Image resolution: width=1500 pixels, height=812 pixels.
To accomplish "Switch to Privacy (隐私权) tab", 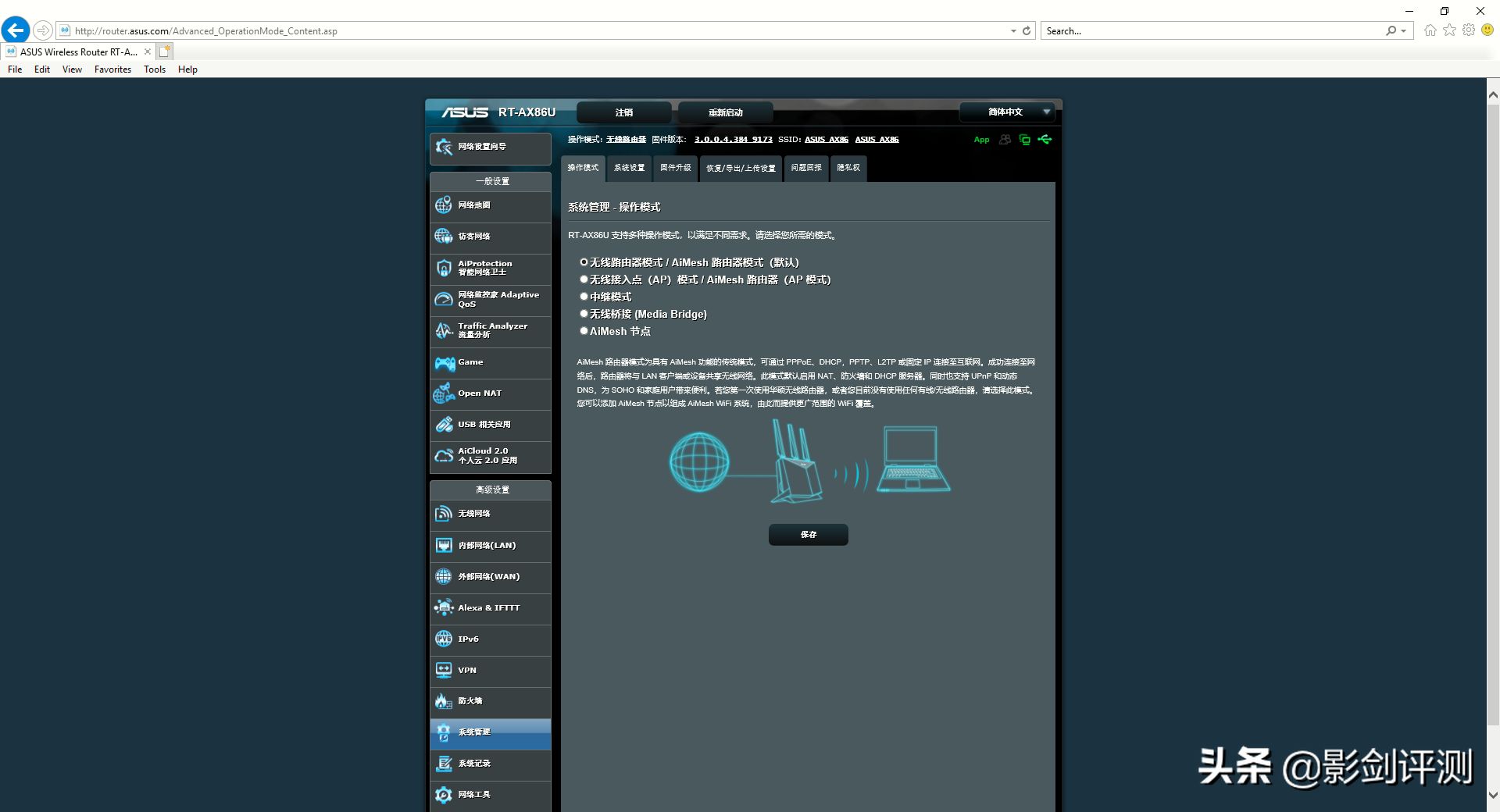I will [848, 168].
